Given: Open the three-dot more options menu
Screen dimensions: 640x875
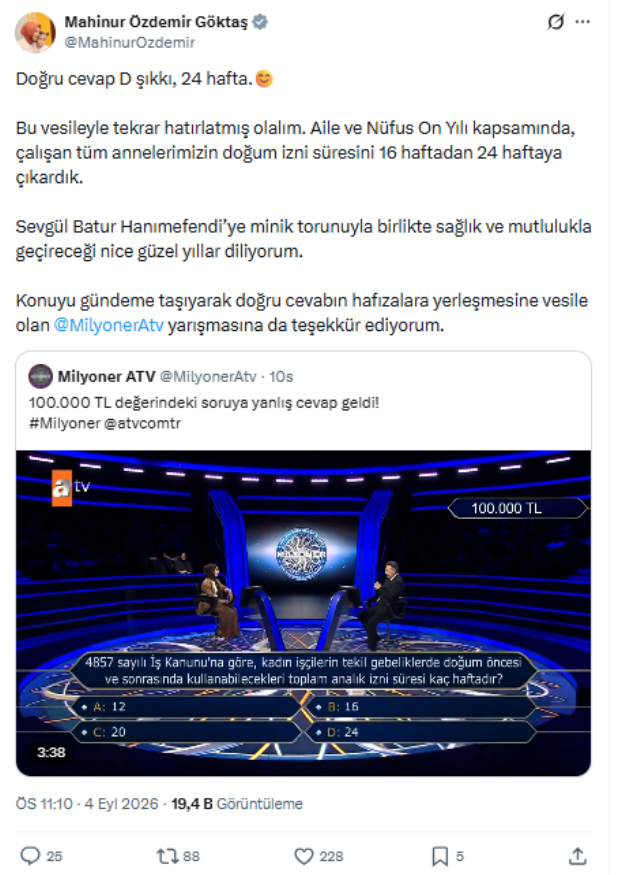Looking at the screenshot, I should pos(583,22).
